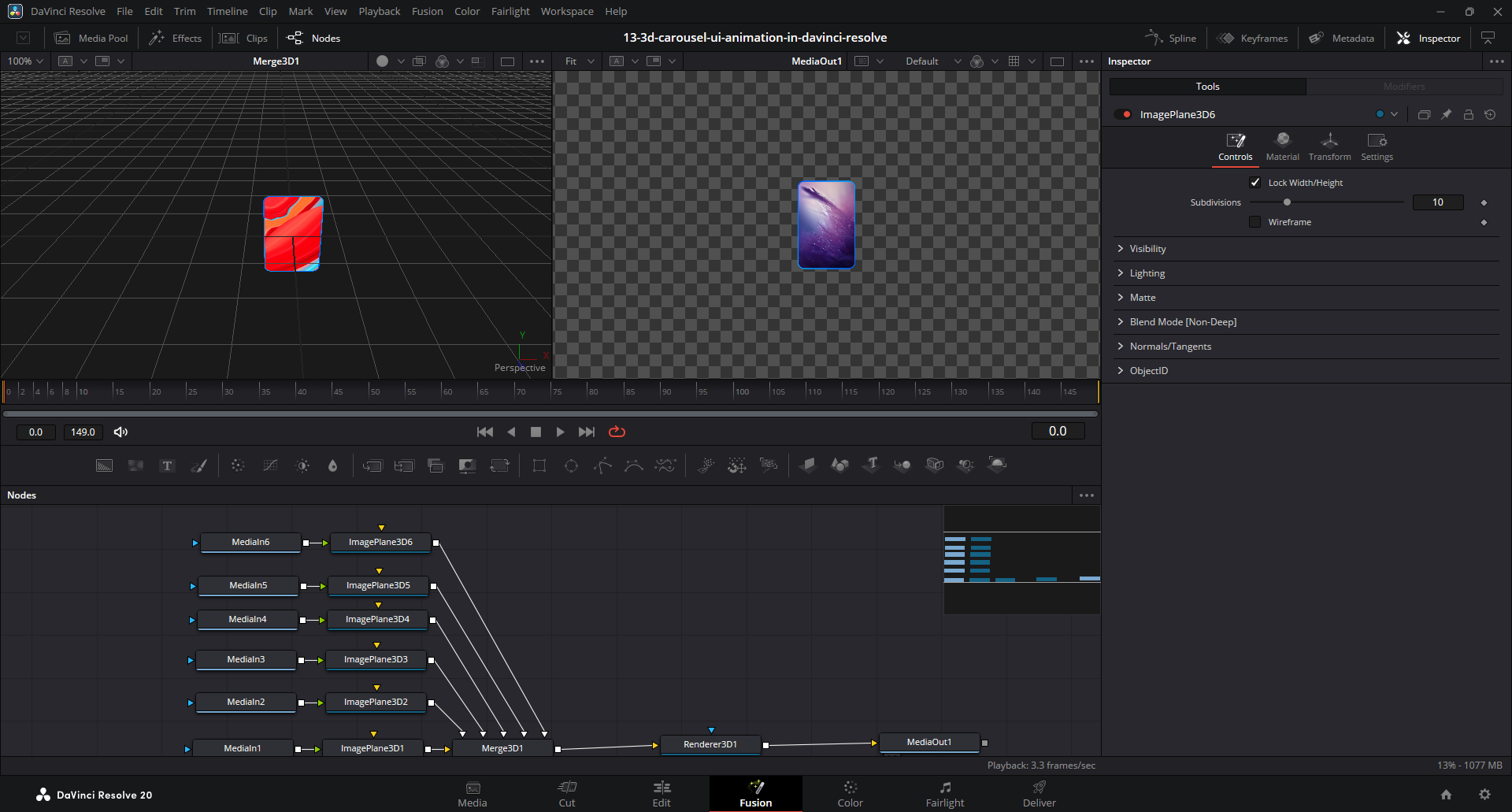Enable the Wireframe checkbox
Screen dimensions: 1512x812
point(1255,222)
